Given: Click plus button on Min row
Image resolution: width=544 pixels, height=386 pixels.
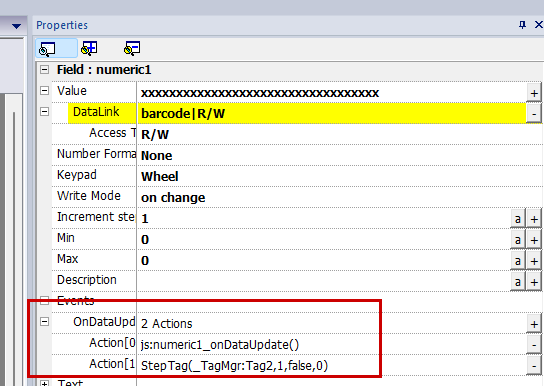Looking at the screenshot, I should [534, 240].
